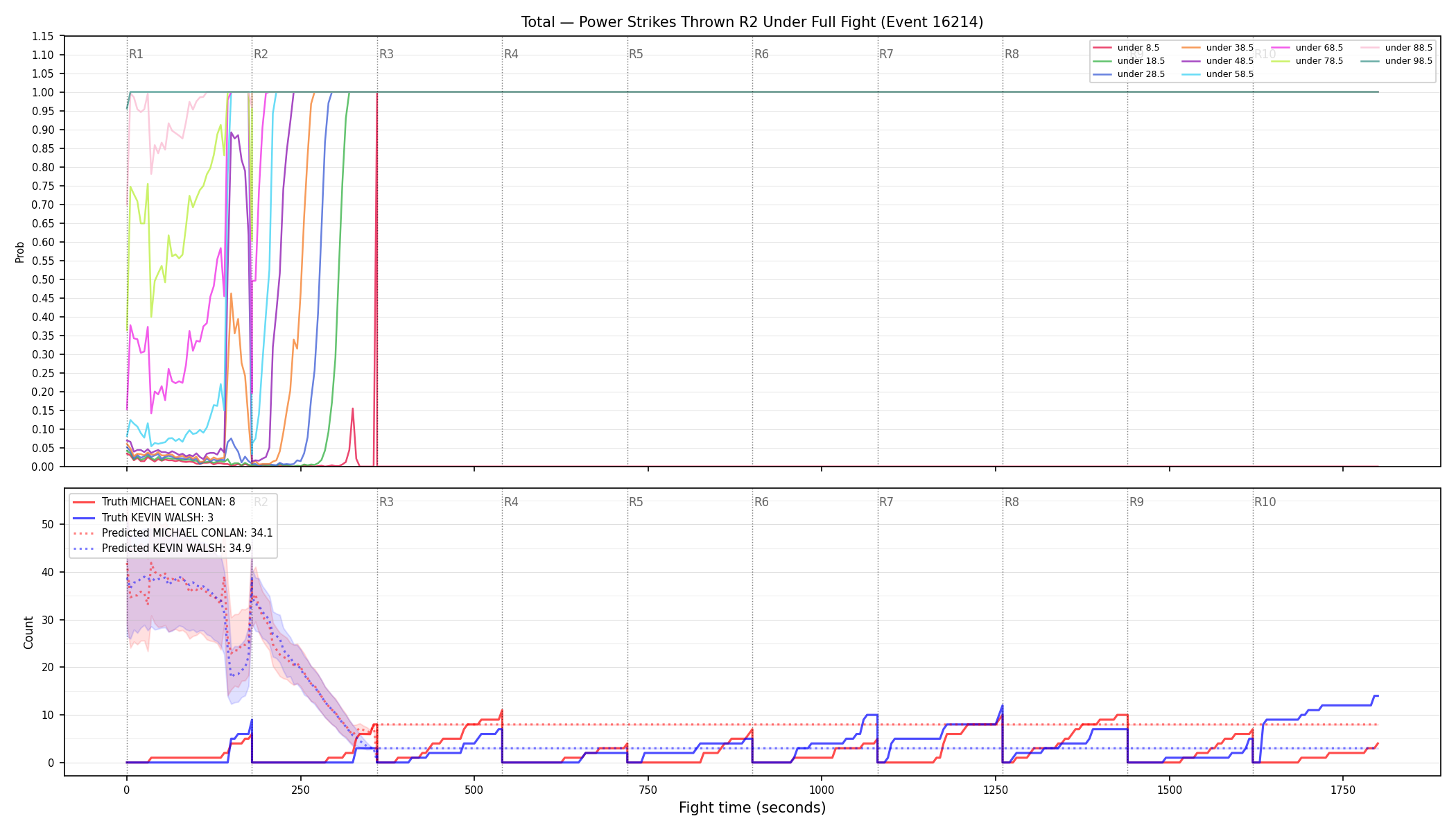Click the R6 round marker in probability chart
Image resolution: width=1456 pixels, height=832 pixels.
(761, 54)
